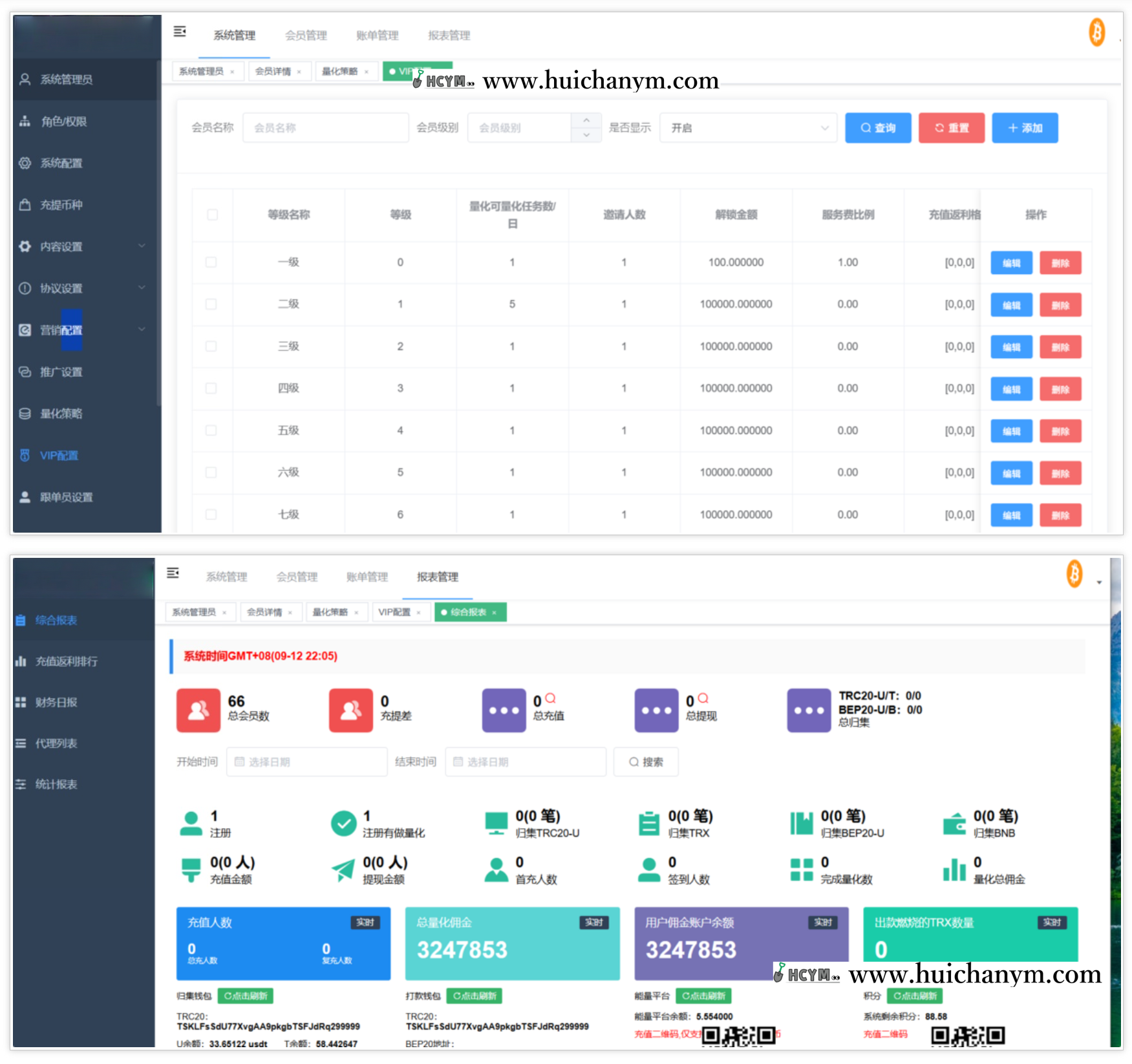1132x1064 pixels.
Task: Click magnifier icon next to 总充值
Action: tap(551, 698)
